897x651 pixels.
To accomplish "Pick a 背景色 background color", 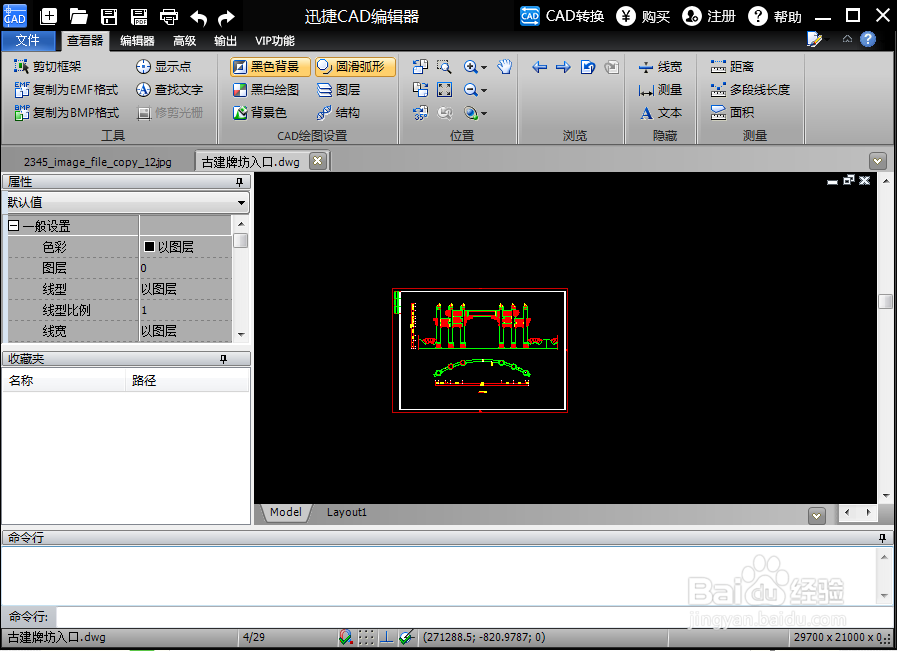I will click(x=260, y=112).
